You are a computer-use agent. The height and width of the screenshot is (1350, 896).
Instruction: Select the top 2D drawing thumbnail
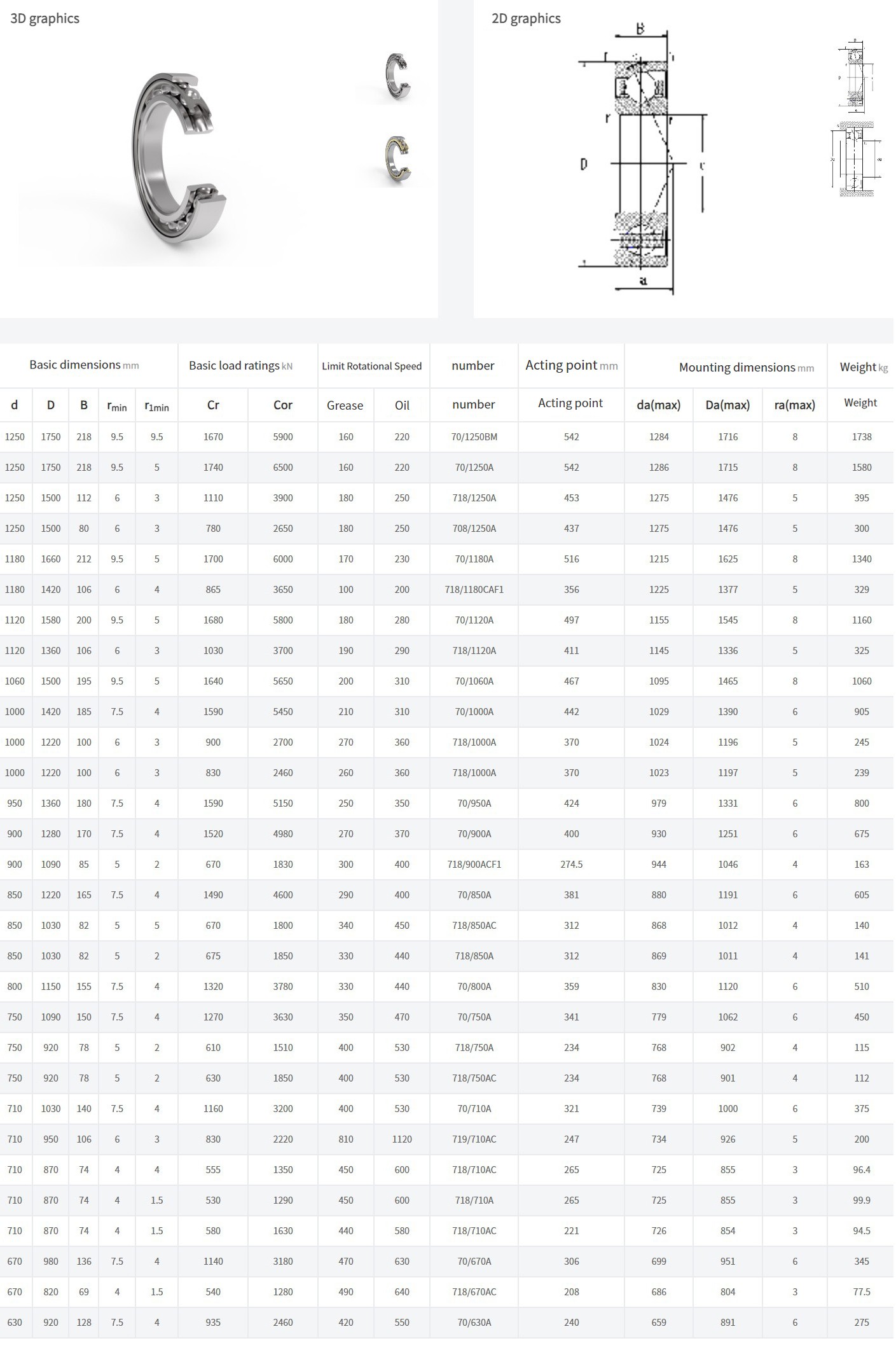click(857, 76)
